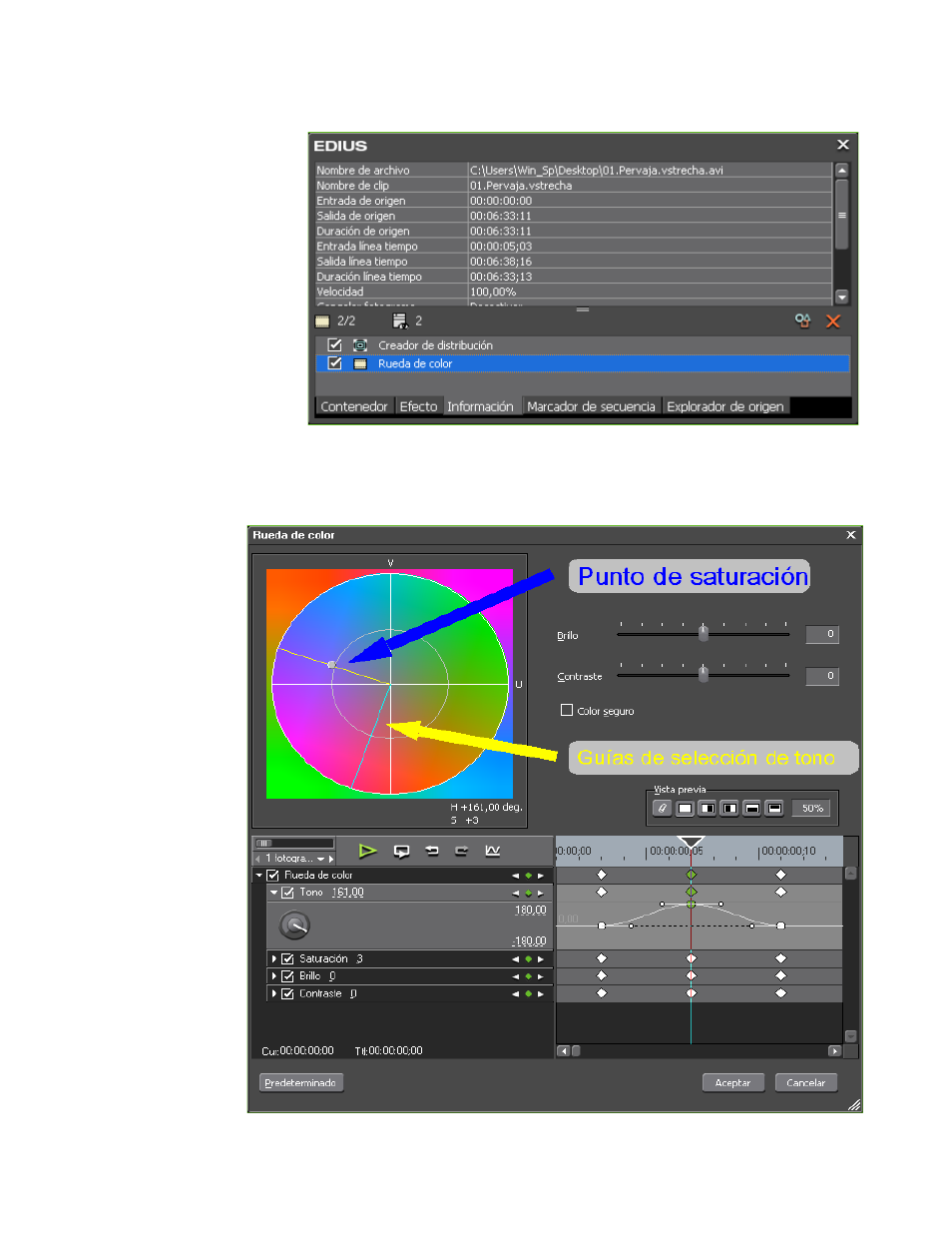Go to previous keyframe on Tono row
The image size is (952, 1233).
[x=515, y=893]
